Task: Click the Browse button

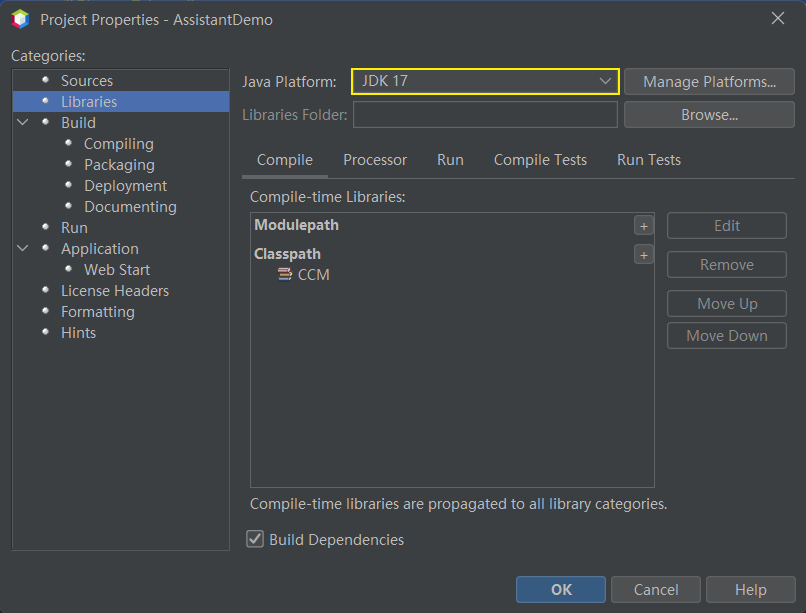Action: 709,115
